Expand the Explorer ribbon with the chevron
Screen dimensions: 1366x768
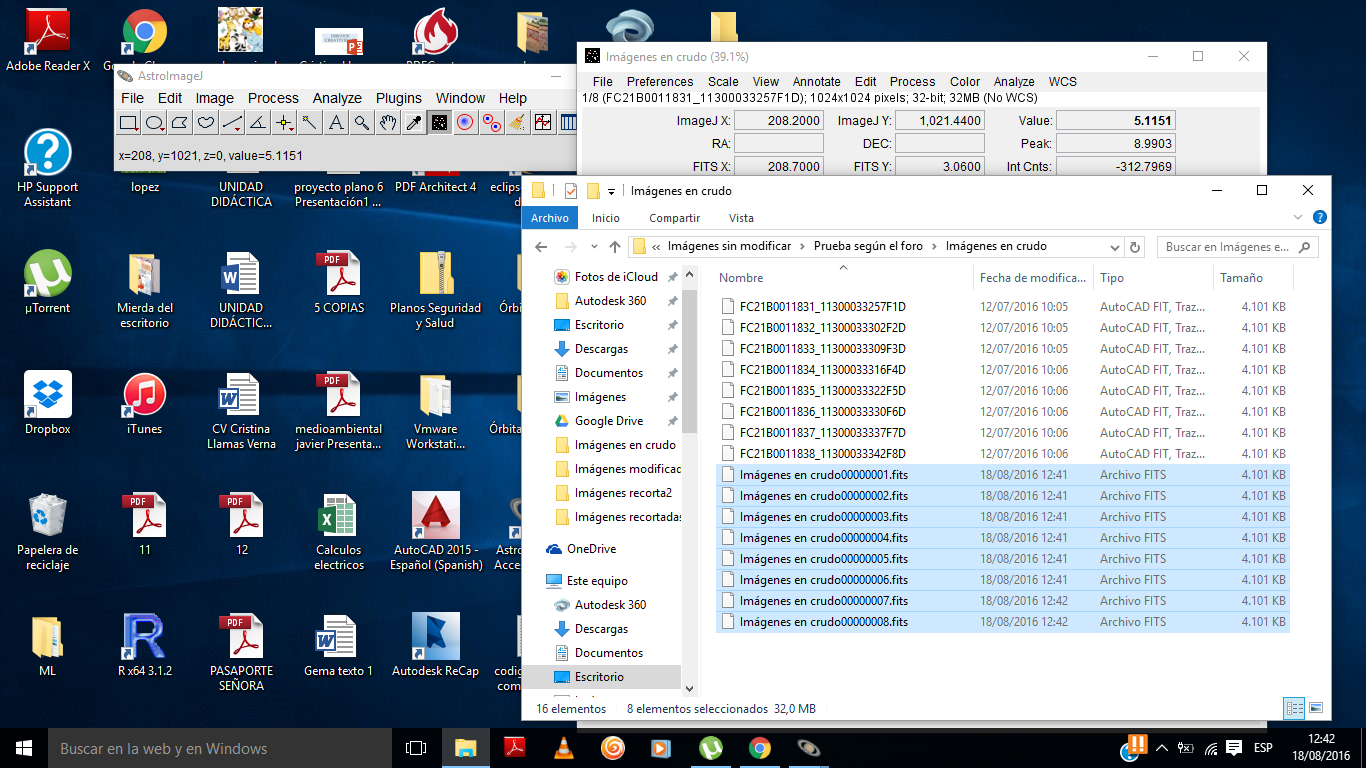pos(1298,217)
